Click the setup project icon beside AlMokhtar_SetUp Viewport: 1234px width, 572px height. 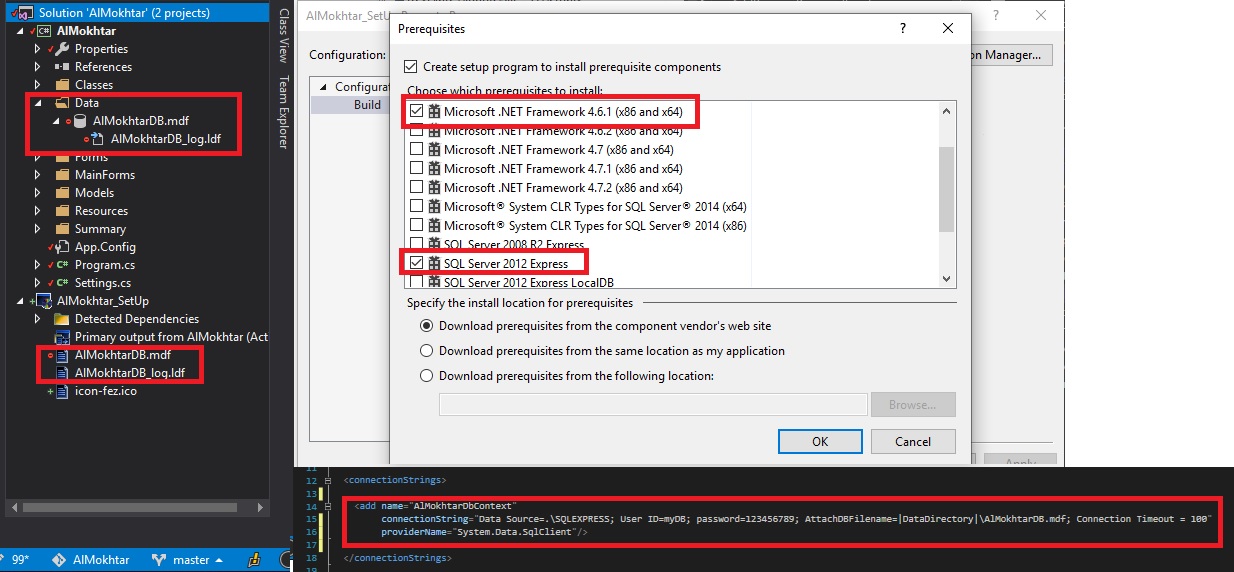[x=44, y=301]
